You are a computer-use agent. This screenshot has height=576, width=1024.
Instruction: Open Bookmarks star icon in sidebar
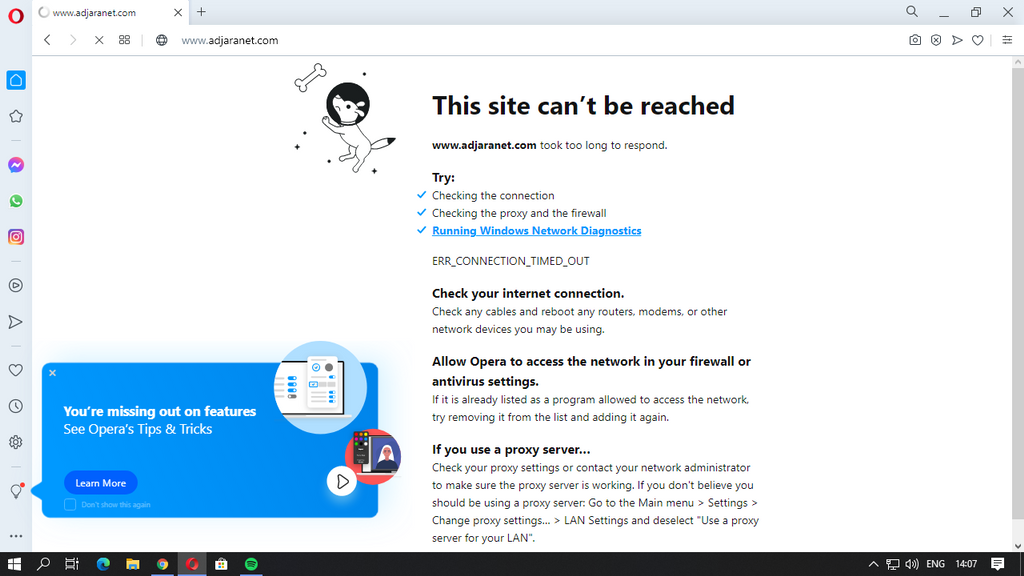pos(16,116)
